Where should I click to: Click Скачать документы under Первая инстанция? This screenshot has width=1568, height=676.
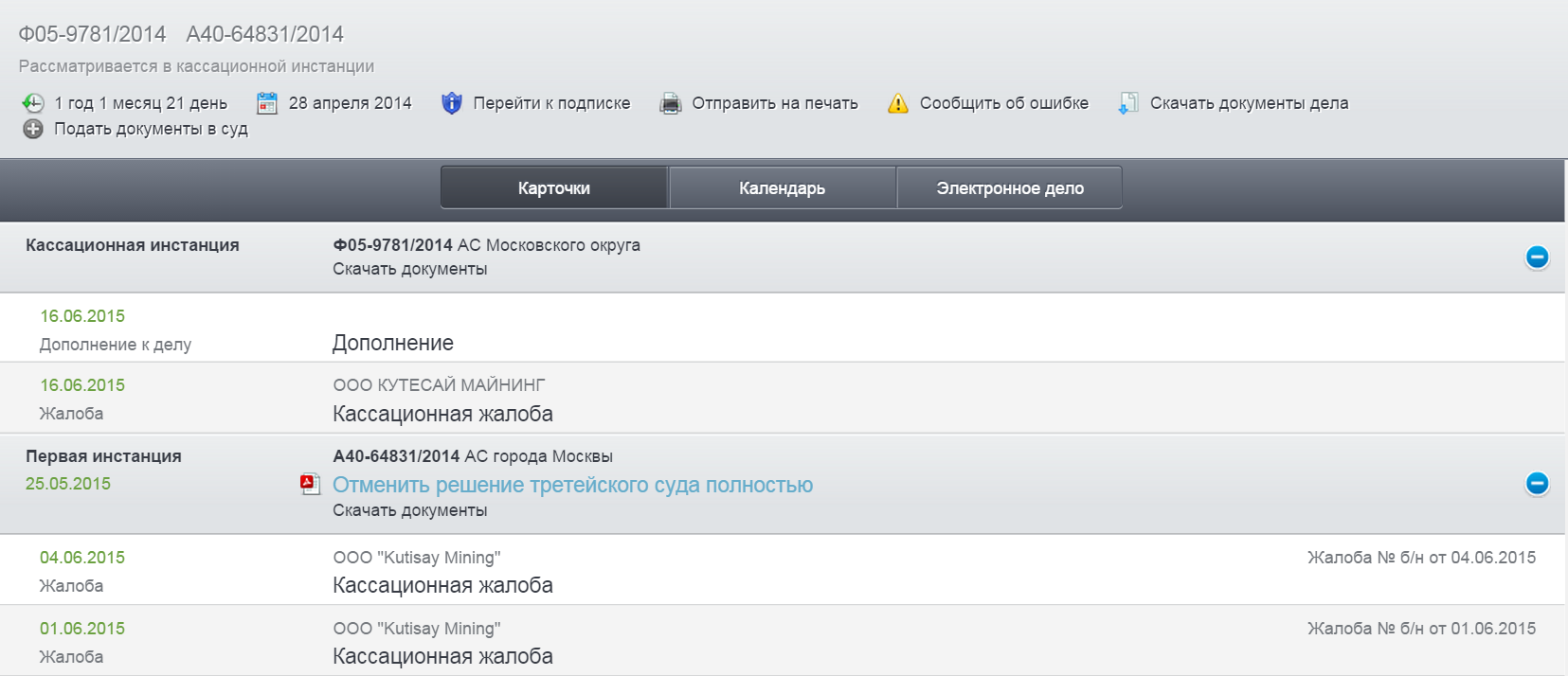click(409, 510)
